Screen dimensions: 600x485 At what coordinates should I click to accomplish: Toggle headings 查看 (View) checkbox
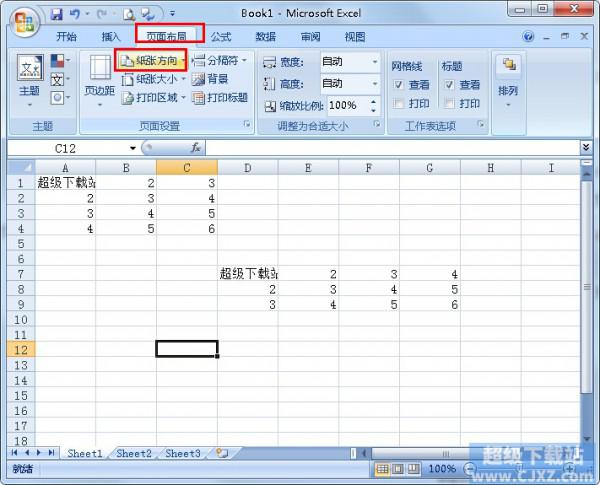(x=450, y=85)
